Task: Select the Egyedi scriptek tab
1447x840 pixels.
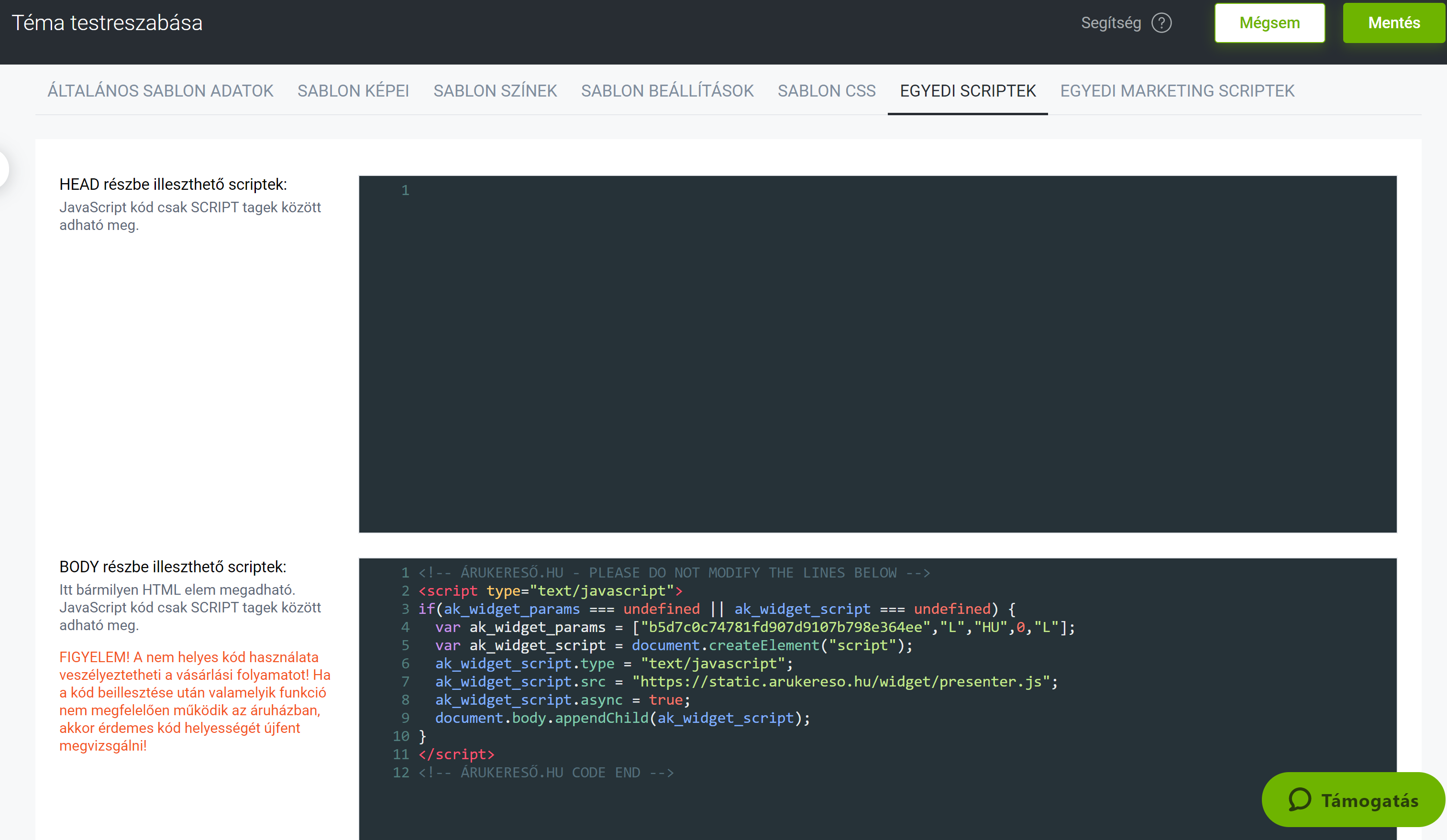Action: coord(968,91)
